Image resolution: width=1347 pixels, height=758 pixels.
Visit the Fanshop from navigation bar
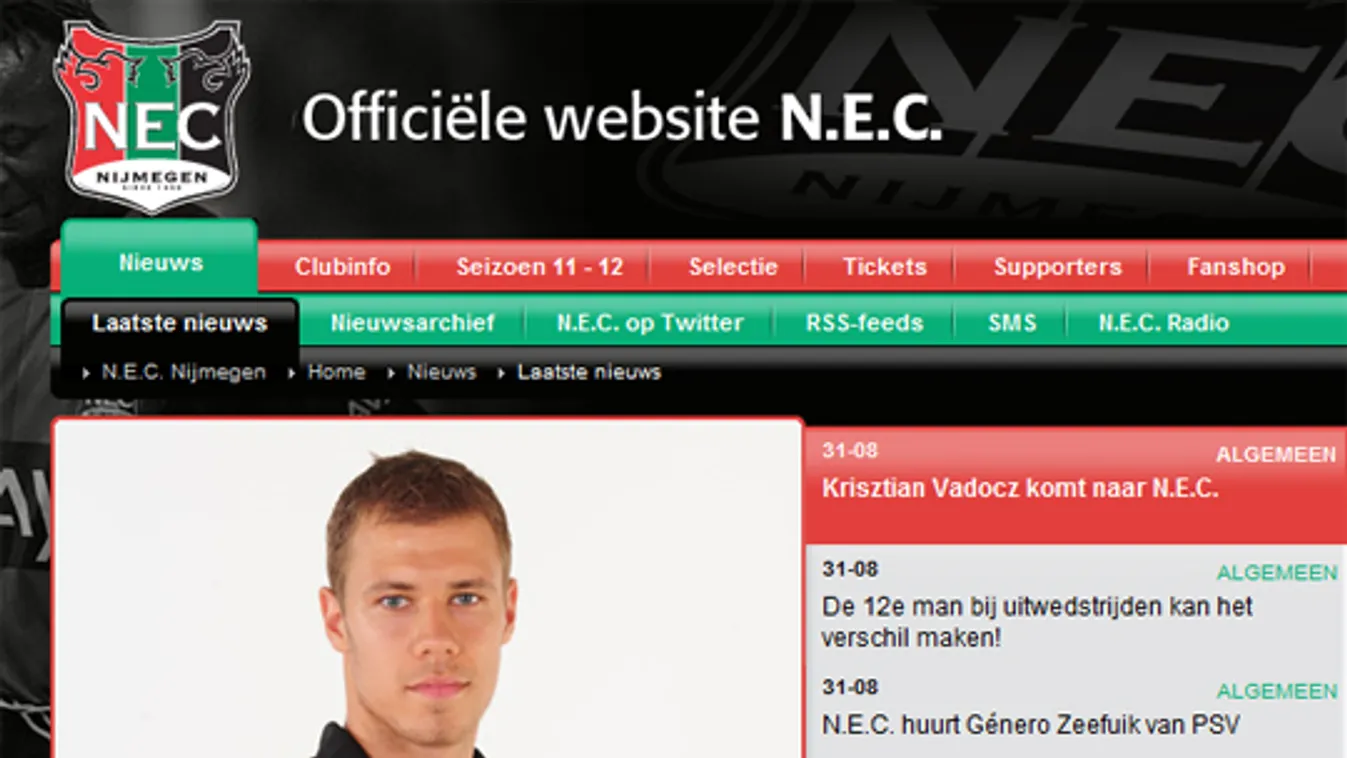[1235, 267]
